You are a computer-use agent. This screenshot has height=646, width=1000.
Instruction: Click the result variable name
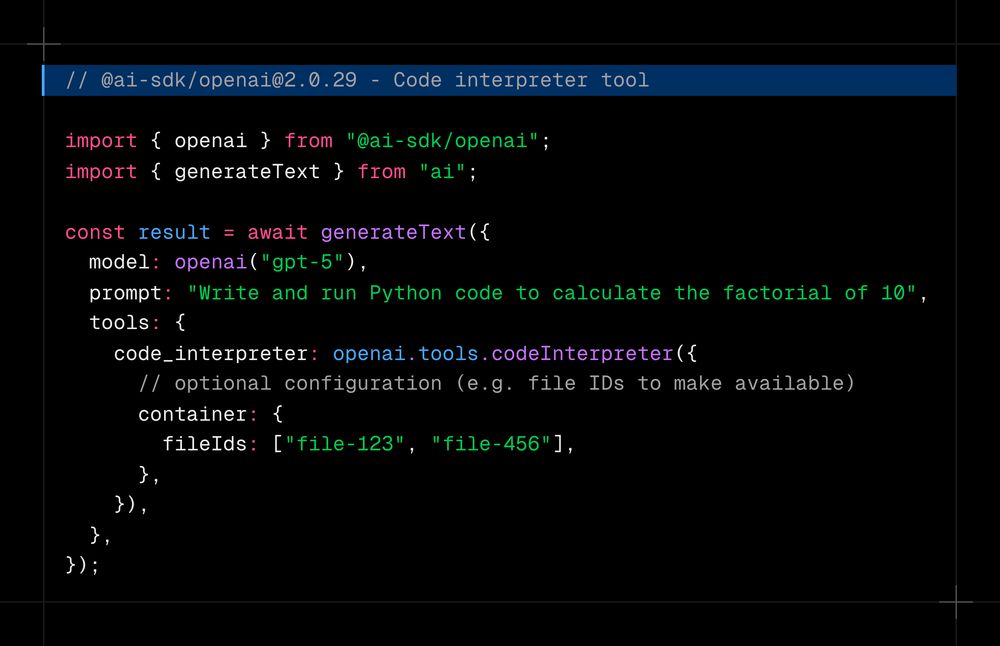point(174,231)
